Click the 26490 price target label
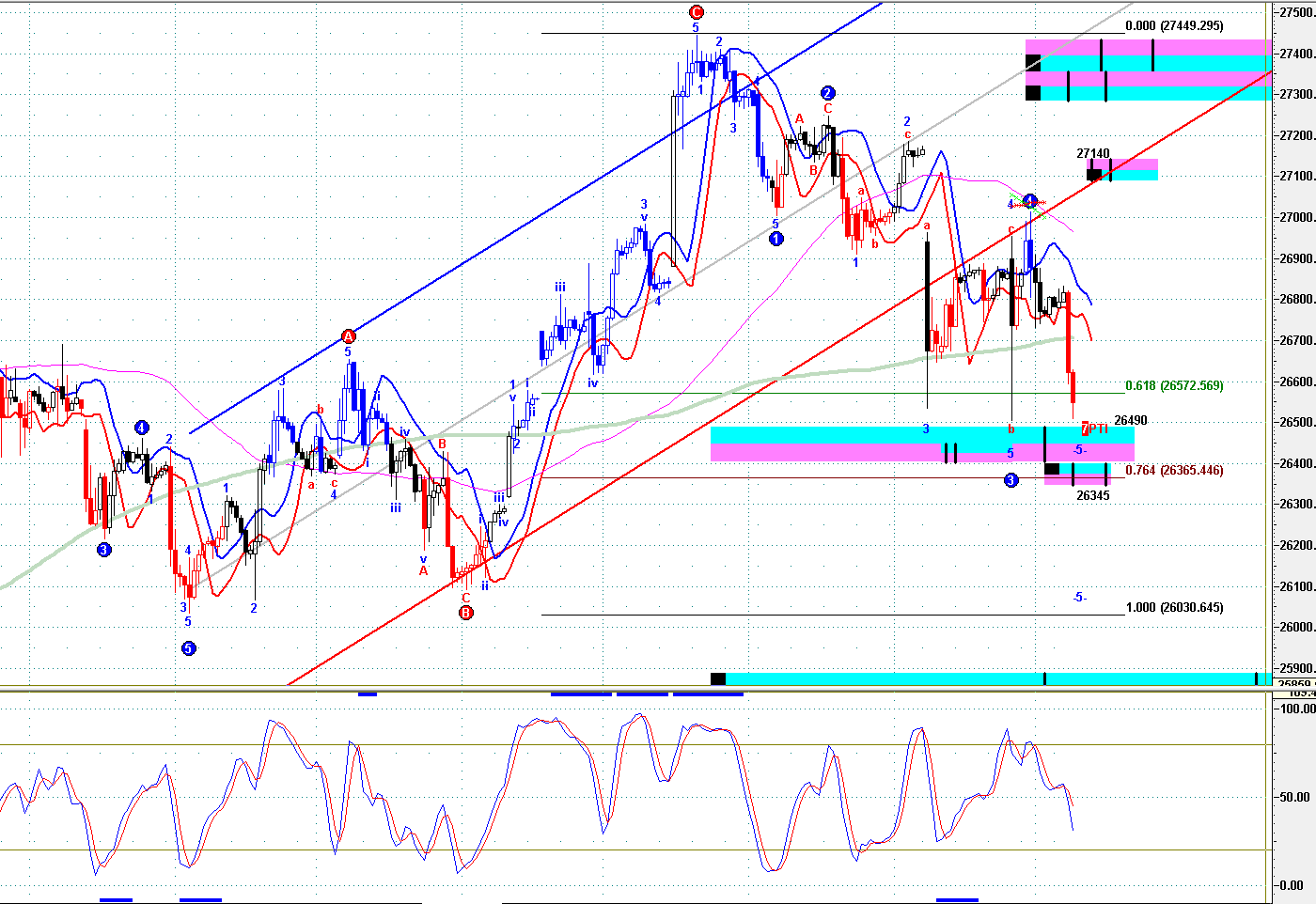1316x904 pixels. pos(1131,421)
